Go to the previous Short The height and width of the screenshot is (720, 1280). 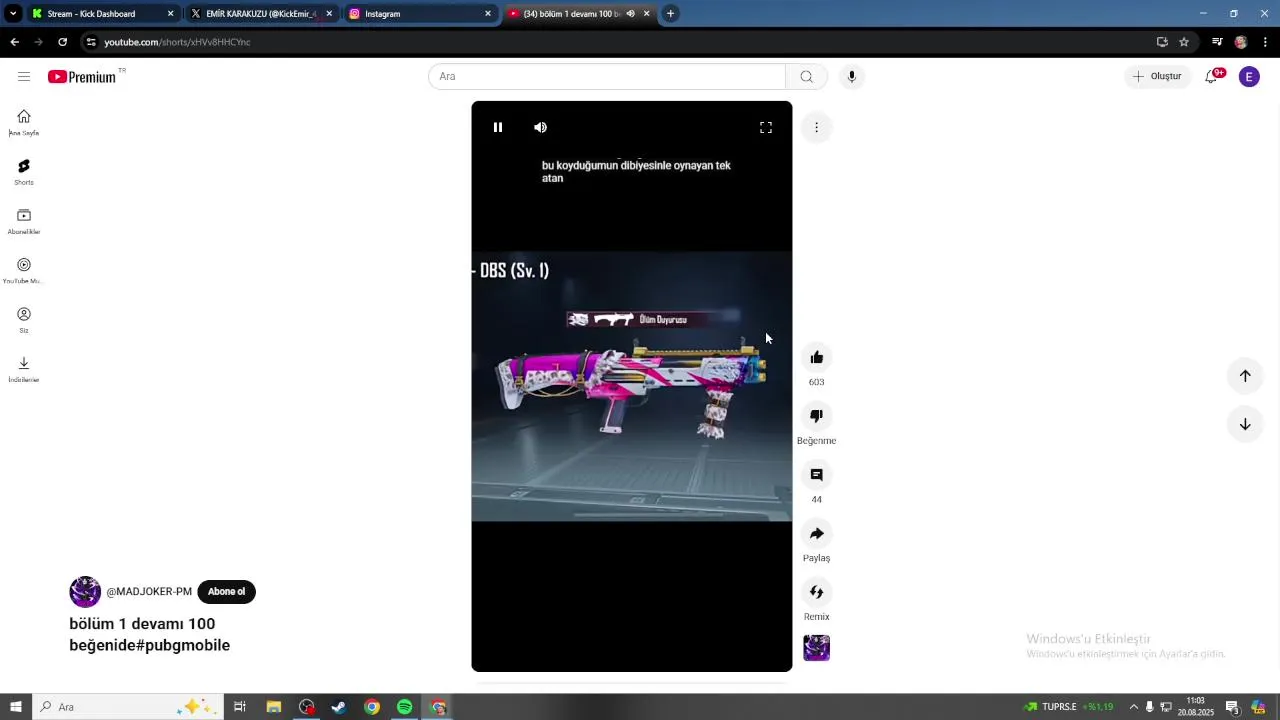click(x=1245, y=376)
